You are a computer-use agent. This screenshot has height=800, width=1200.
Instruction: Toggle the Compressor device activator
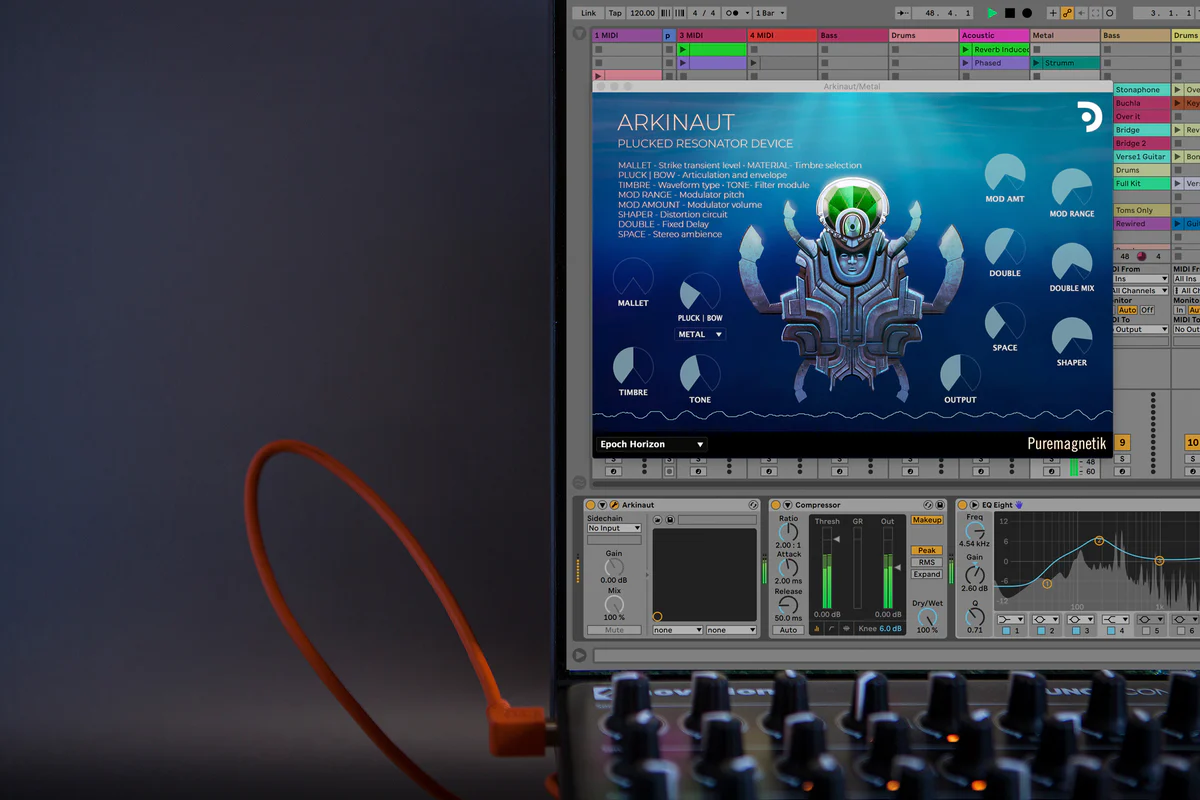point(775,505)
